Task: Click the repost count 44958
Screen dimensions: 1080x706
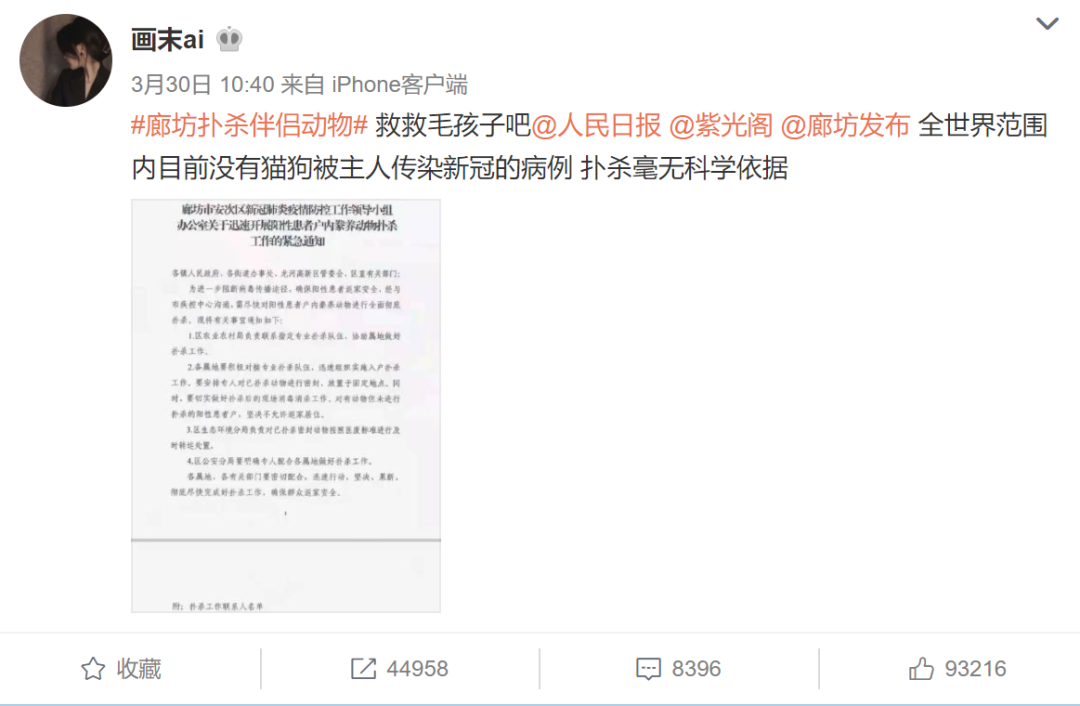Action: pos(417,669)
